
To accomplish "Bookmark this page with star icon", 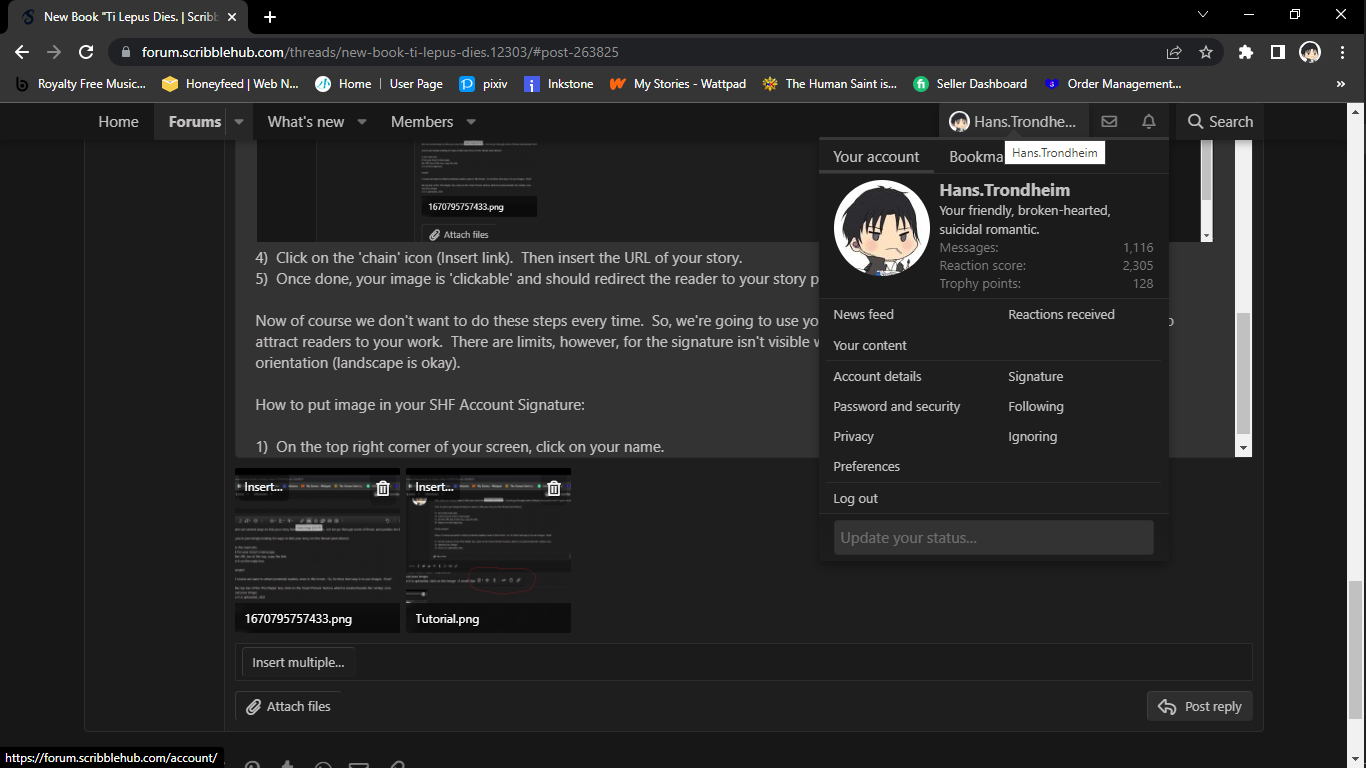I will pyautogui.click(x=1206, y=52).
